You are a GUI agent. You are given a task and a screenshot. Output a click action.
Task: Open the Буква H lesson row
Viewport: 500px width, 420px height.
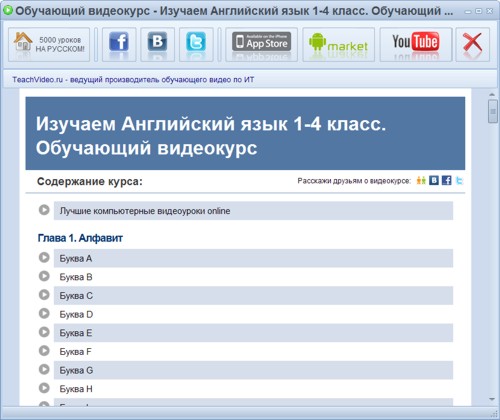[x=253, y=389]
